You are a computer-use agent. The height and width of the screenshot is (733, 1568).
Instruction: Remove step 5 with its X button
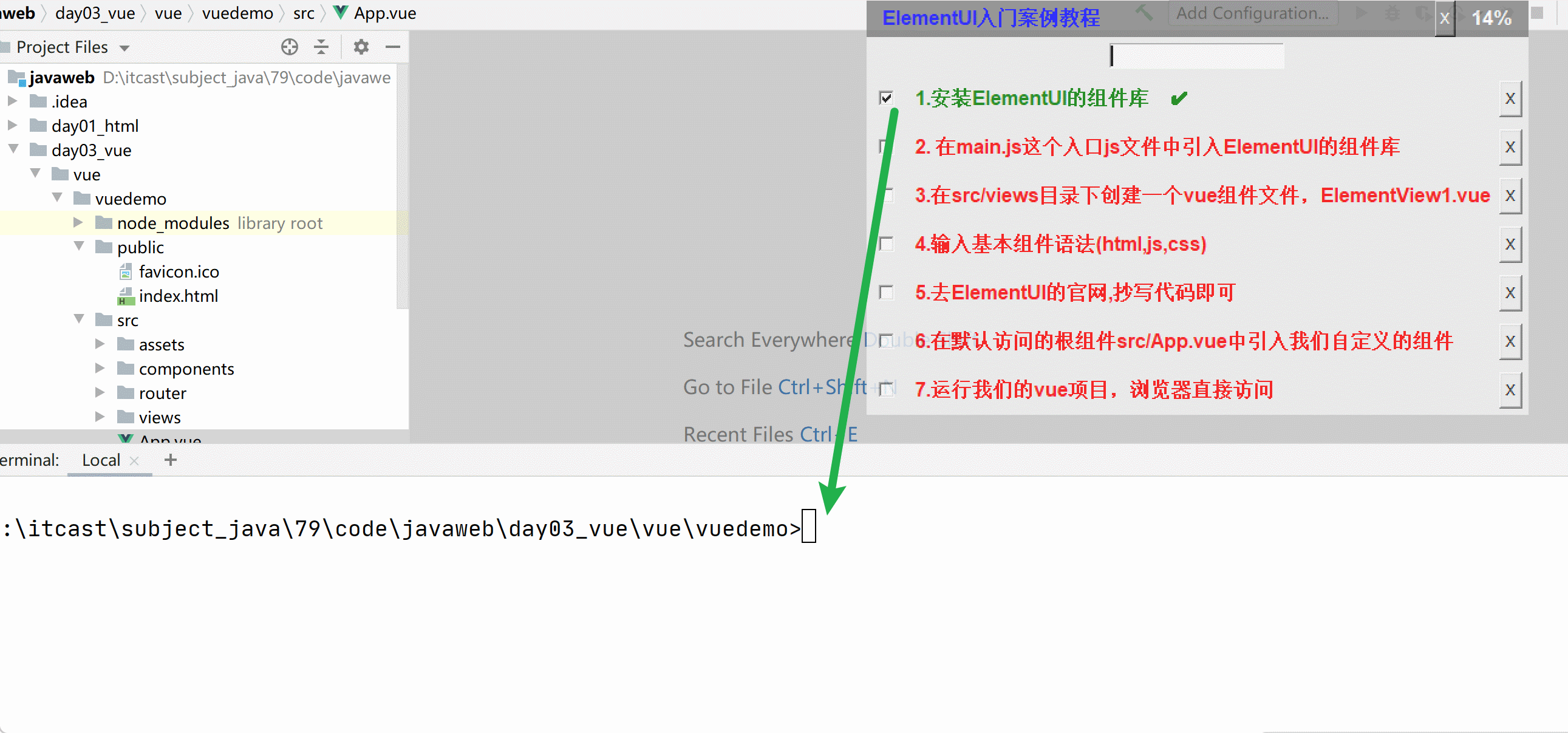click(1510, 293)
